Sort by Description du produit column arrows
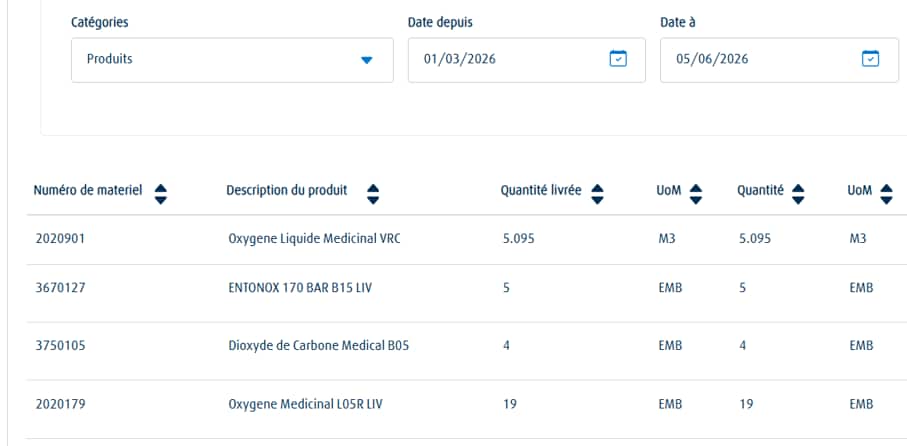Viewport: 907px width, 446px height. [x=373, y=194]
